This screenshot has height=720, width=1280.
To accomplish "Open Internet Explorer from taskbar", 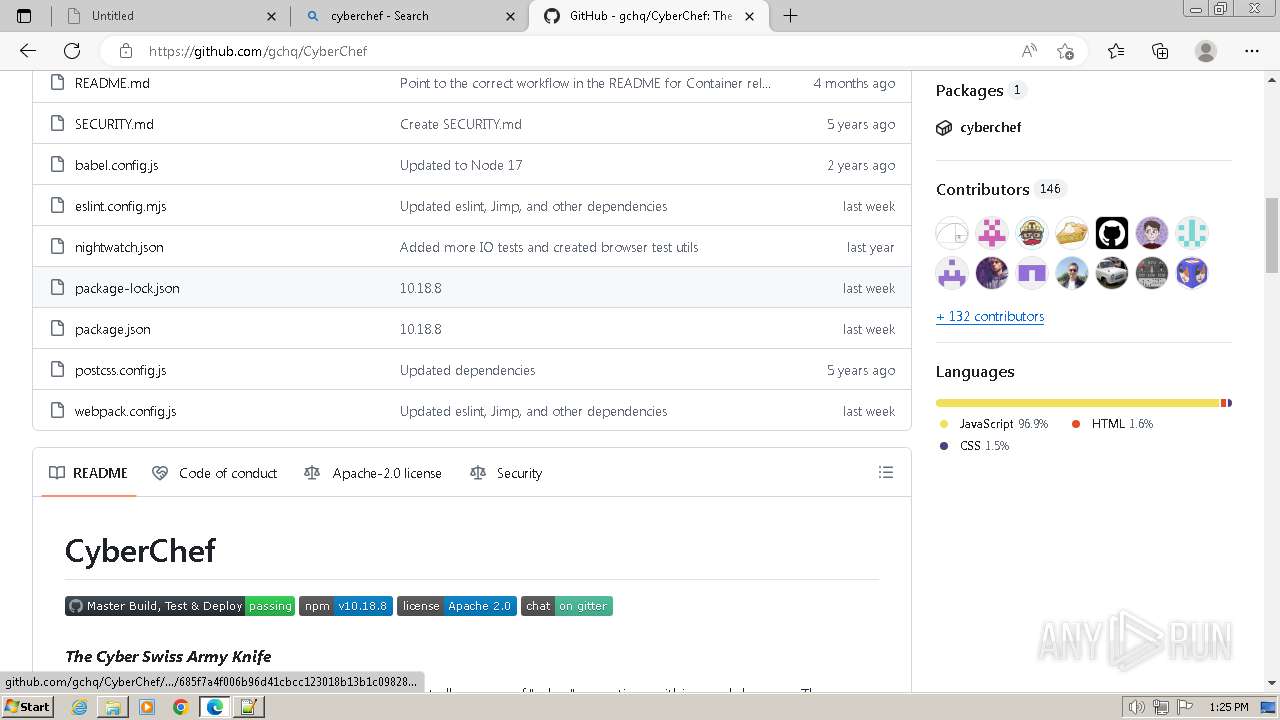I will coord(79,707).
